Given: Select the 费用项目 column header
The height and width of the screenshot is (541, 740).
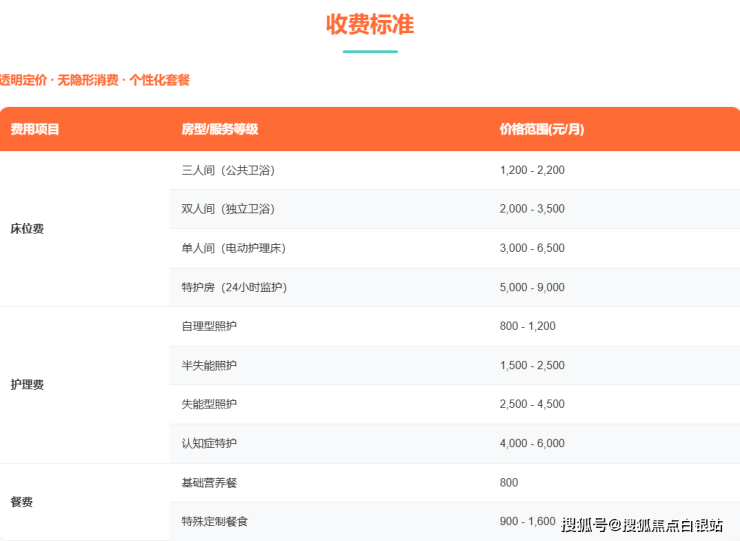Looking at the screenshot, I should tap(35, 129).
